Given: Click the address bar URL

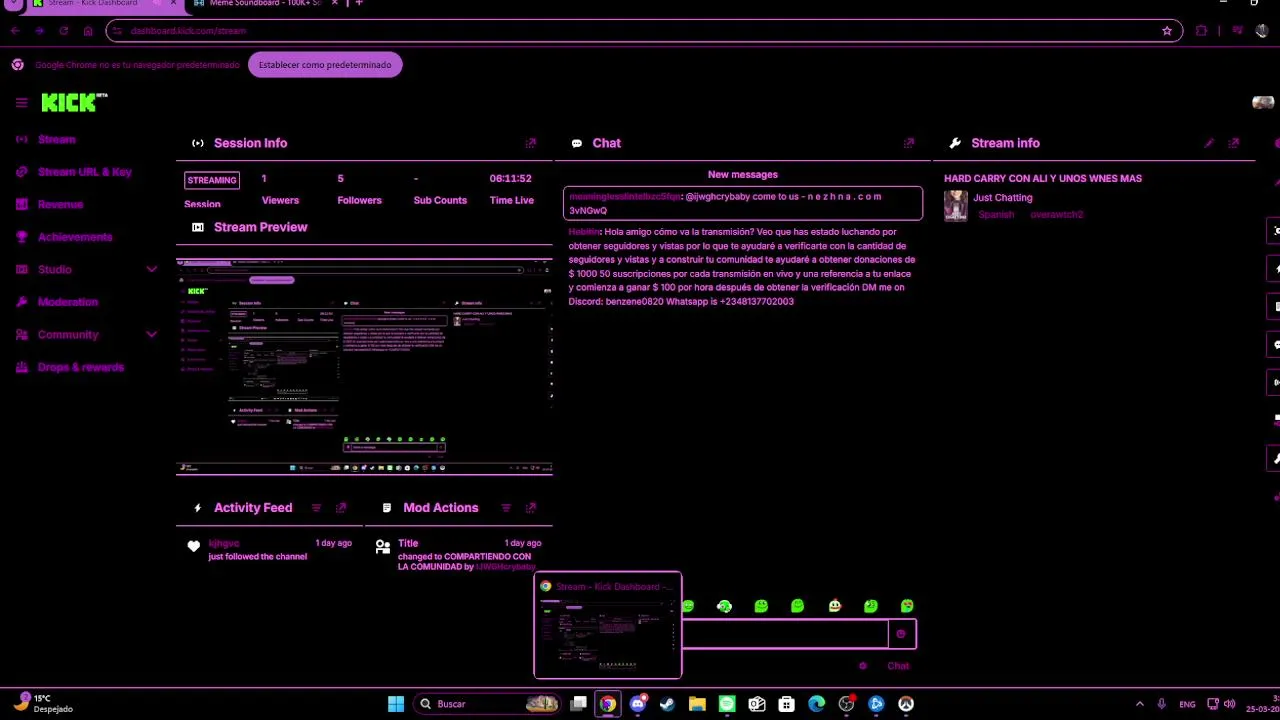Looking at the screenshot, I should (188, 31).
